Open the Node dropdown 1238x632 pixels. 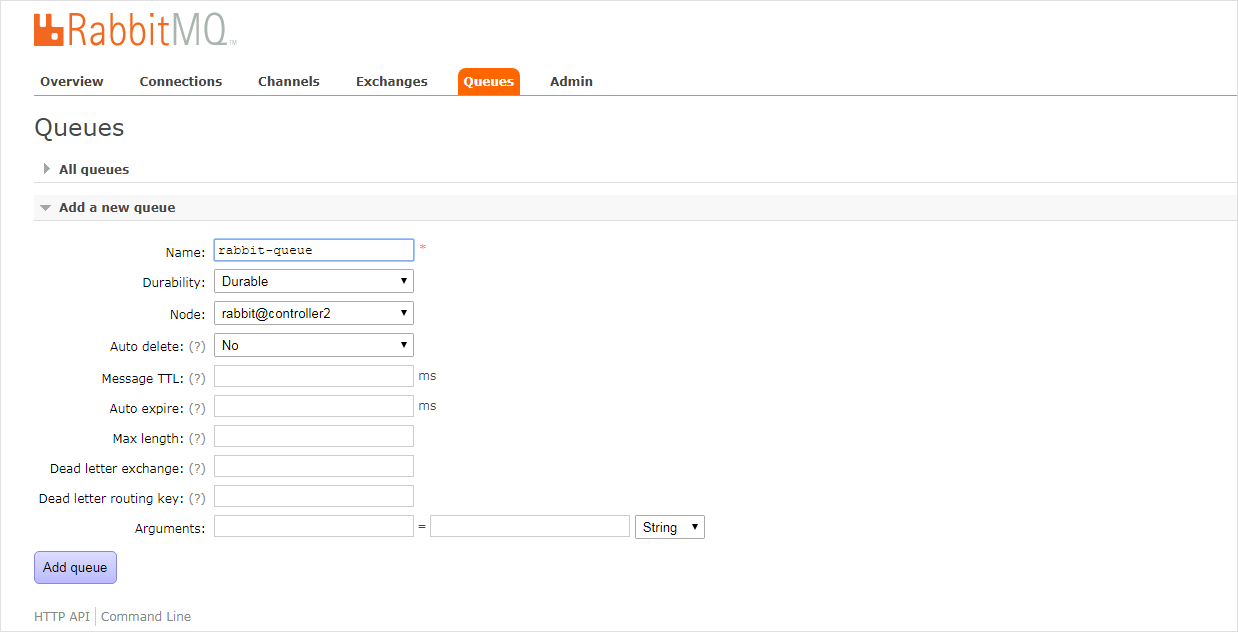(314, 314)
